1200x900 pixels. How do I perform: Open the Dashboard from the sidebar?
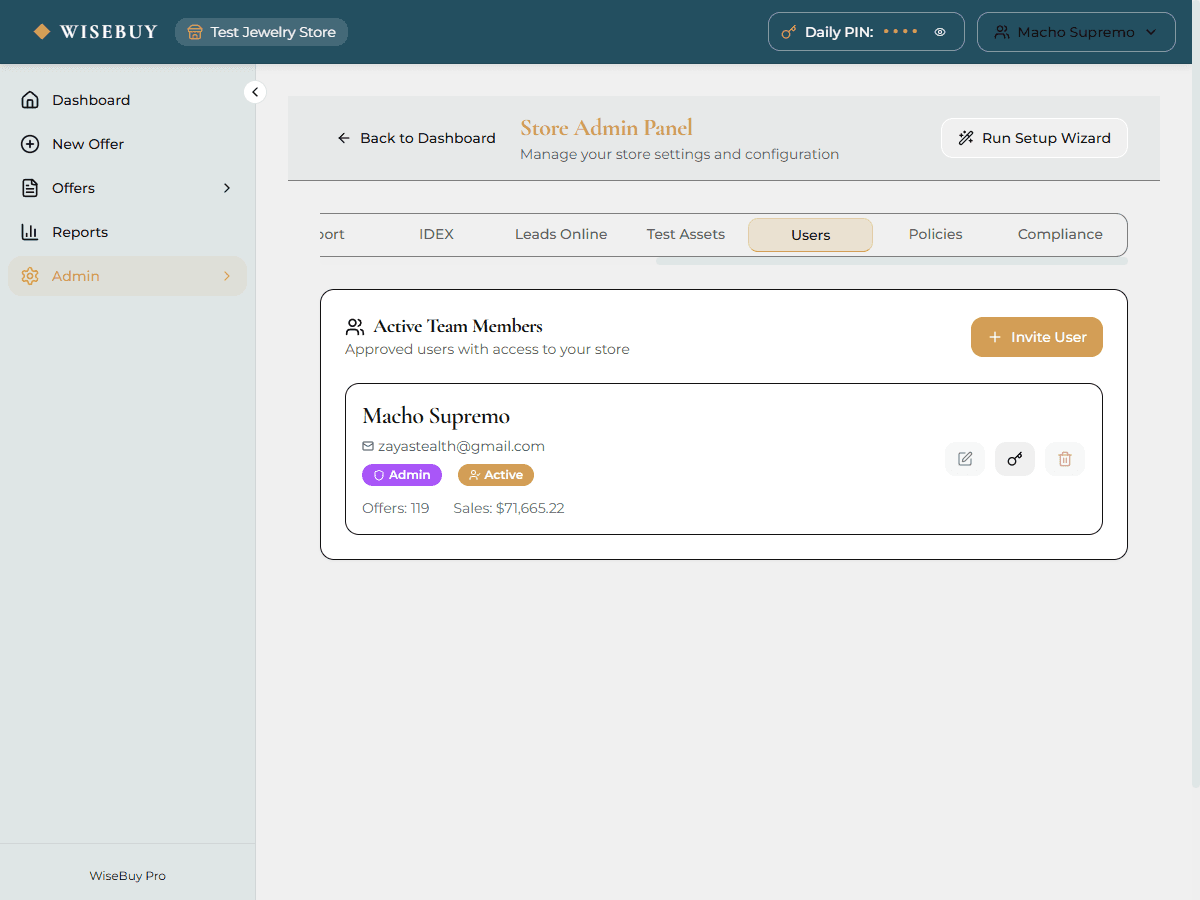point(90,99)
